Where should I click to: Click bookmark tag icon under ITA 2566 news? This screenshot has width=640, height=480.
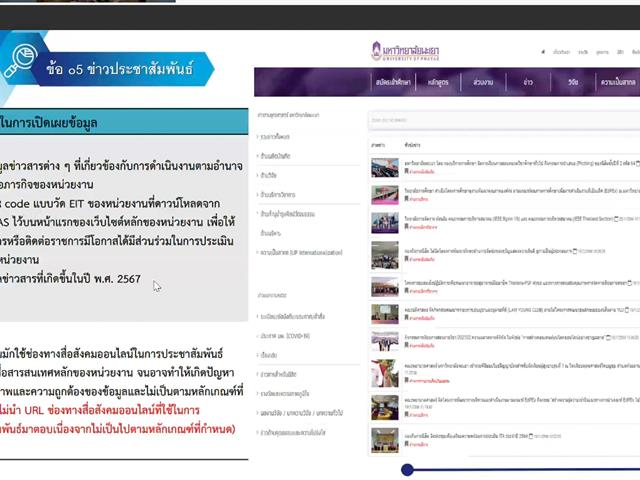pyautogui.click(x=407, y=444)
